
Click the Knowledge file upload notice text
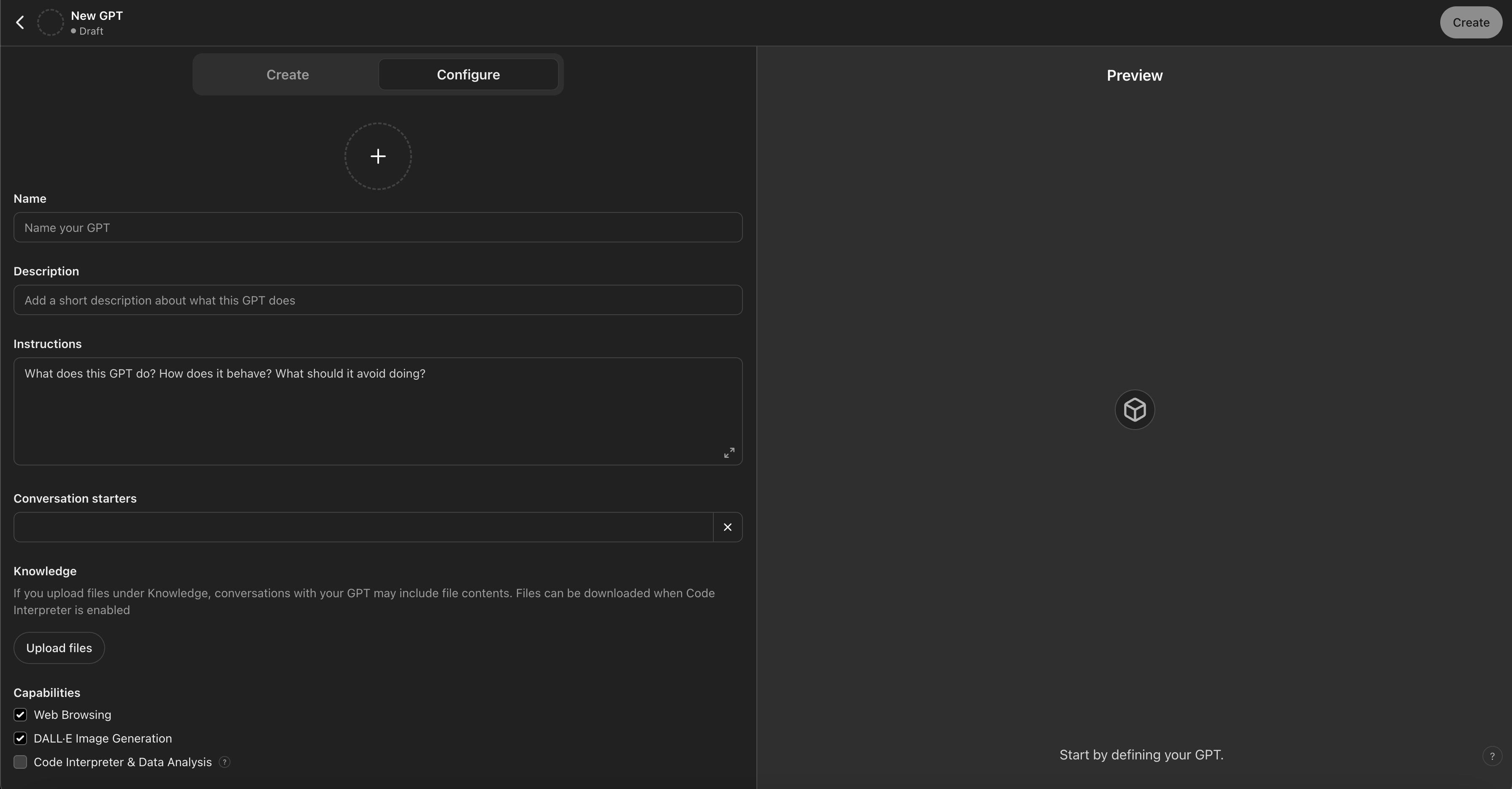364,601
